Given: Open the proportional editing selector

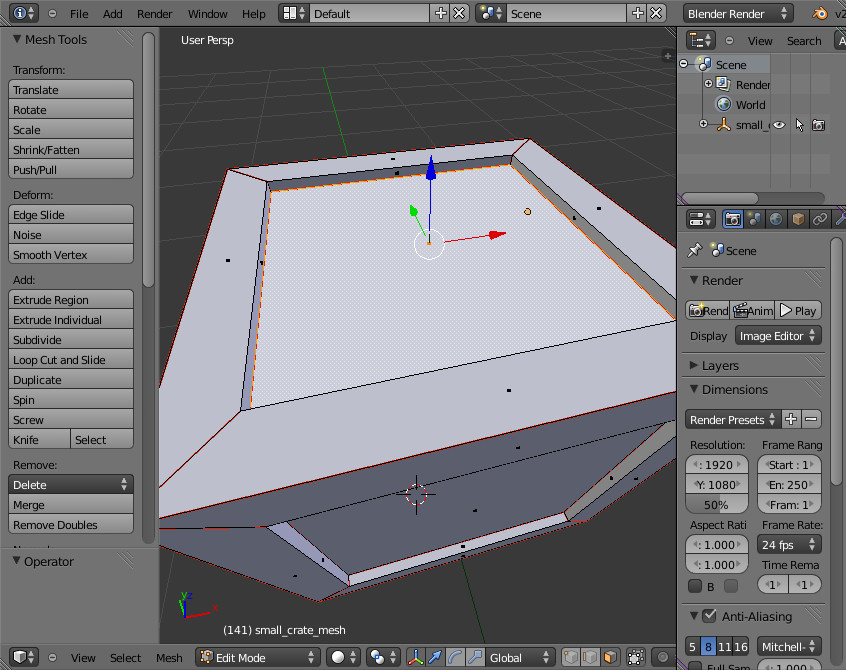Looking at the screenshot, I should tap(663, 657).
